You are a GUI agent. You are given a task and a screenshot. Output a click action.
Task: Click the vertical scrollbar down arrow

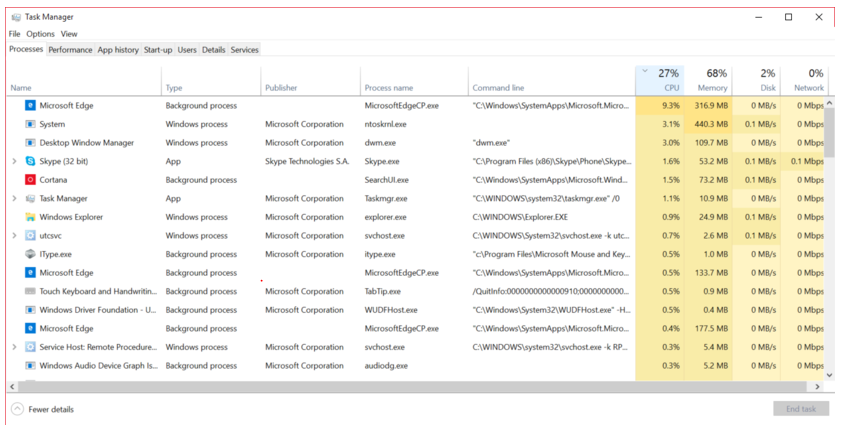[x=830, y=375]
